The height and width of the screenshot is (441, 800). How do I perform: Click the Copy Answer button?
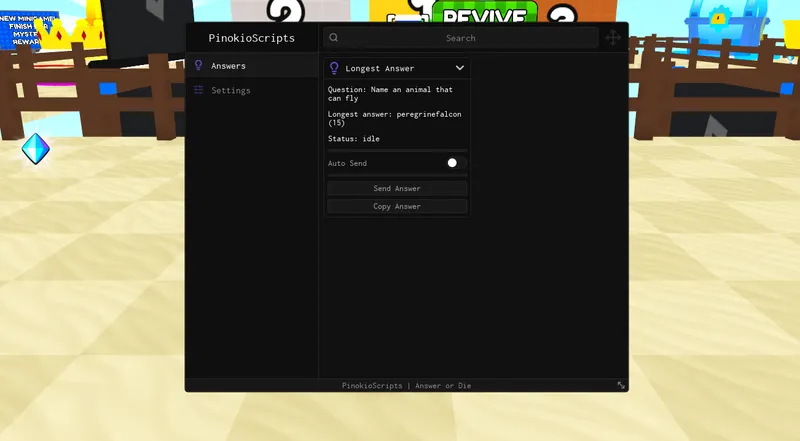click(x=397, y=206)
